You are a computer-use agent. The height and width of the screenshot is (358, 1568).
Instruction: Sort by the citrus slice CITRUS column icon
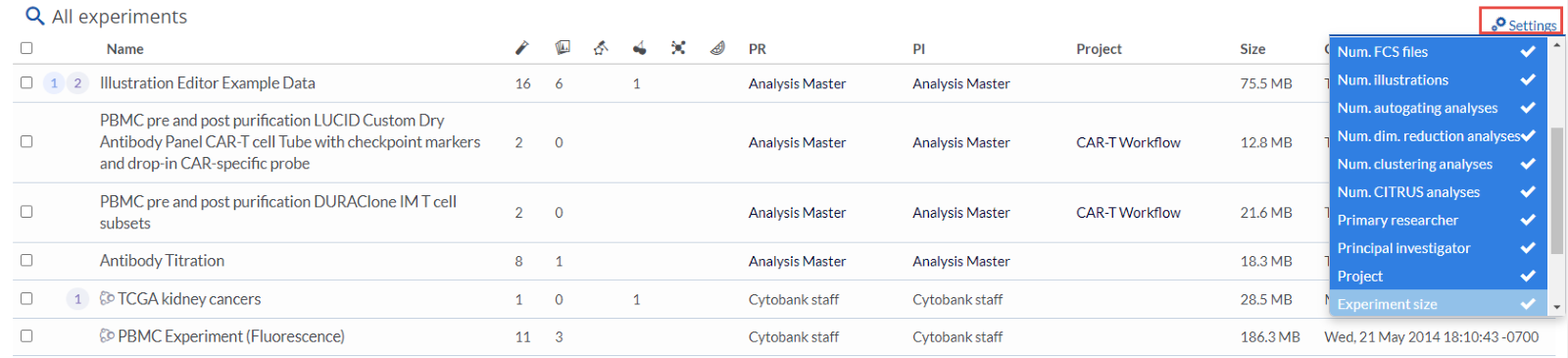[717, 47]
